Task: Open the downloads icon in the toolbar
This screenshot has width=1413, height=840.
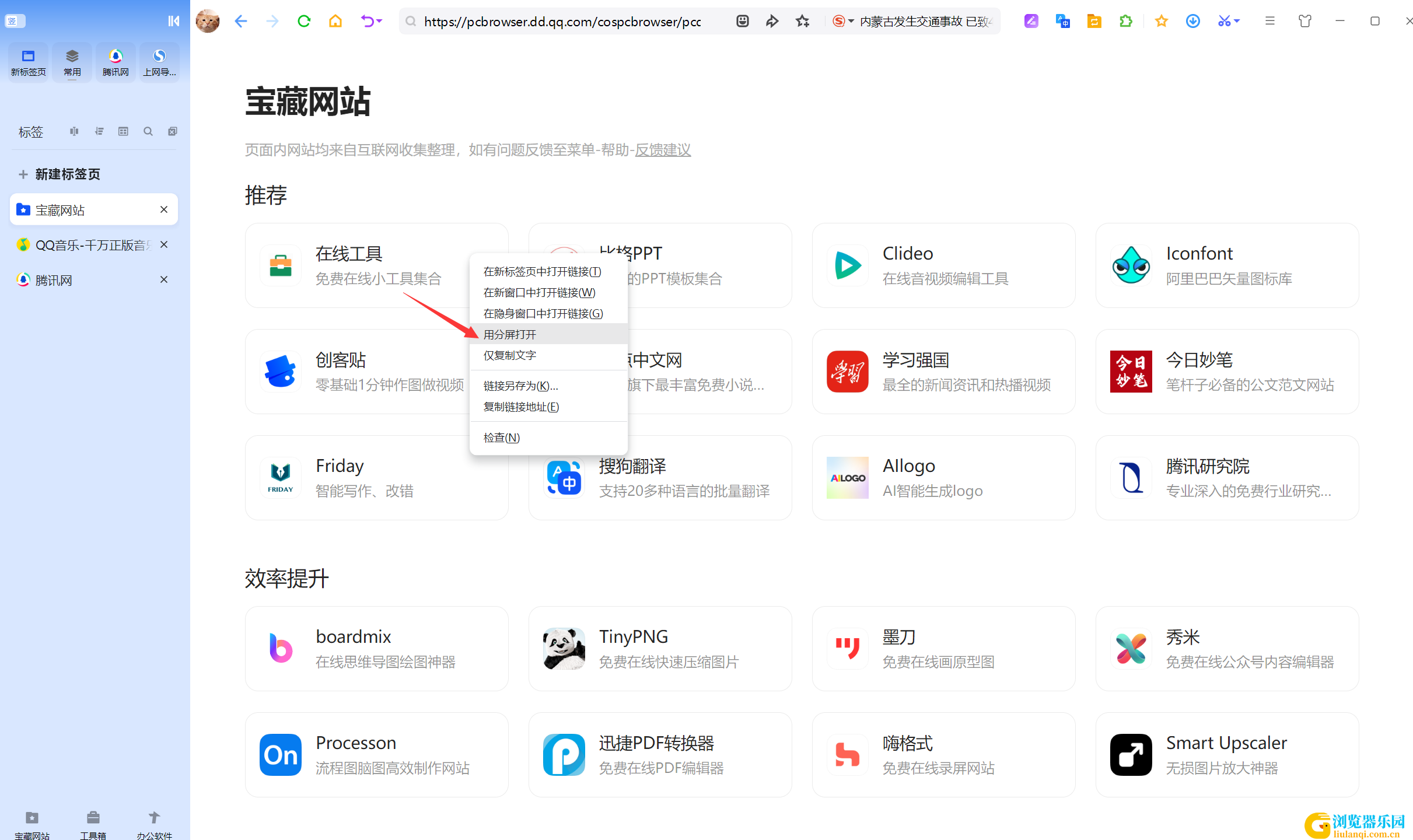Action: [x=1192, y=21]
